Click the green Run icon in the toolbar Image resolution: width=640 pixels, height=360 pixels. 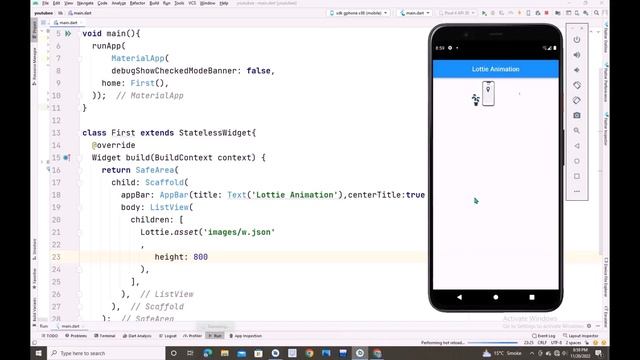(484, 13)
